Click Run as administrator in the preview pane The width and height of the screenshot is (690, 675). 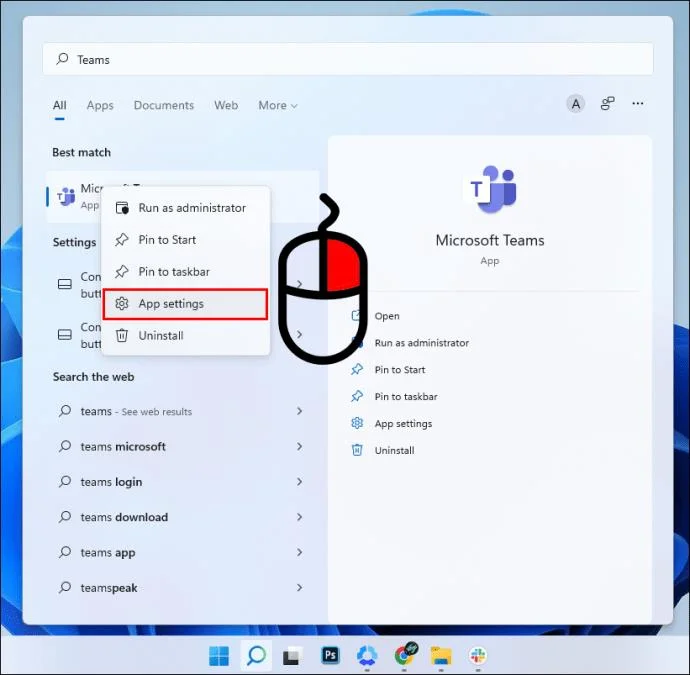click(422, 343)
